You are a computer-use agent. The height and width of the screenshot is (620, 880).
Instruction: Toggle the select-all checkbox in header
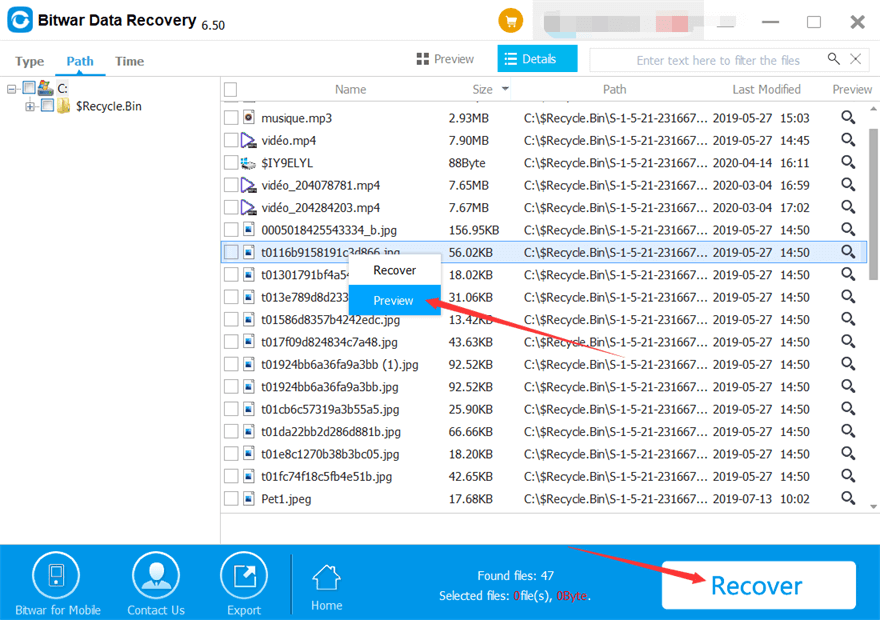[x=230, y=89]
